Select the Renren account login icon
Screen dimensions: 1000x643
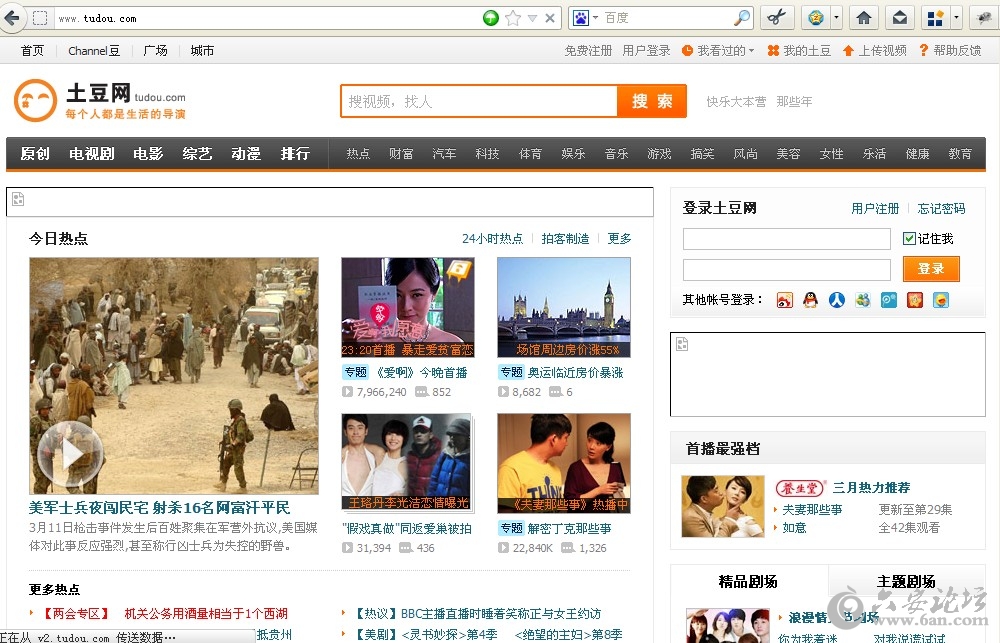[x=837, y=299]
